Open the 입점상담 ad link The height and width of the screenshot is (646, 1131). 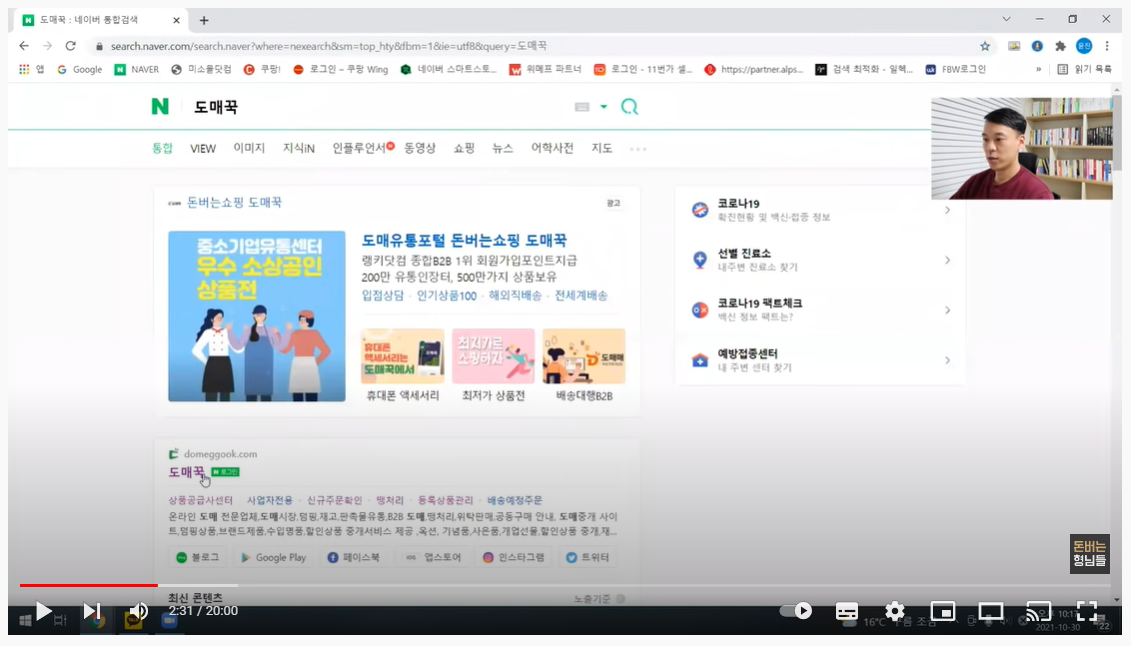pos(382,296)
